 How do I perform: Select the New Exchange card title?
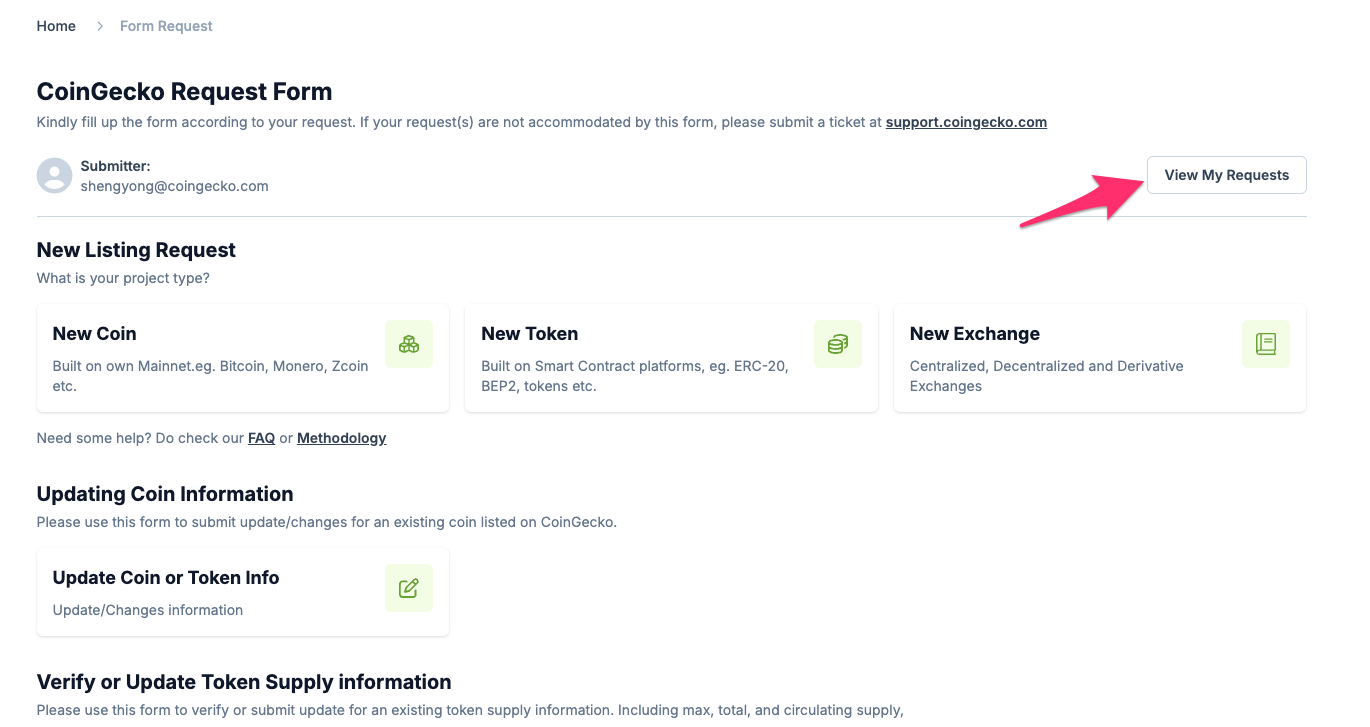[x=974, y=334]
